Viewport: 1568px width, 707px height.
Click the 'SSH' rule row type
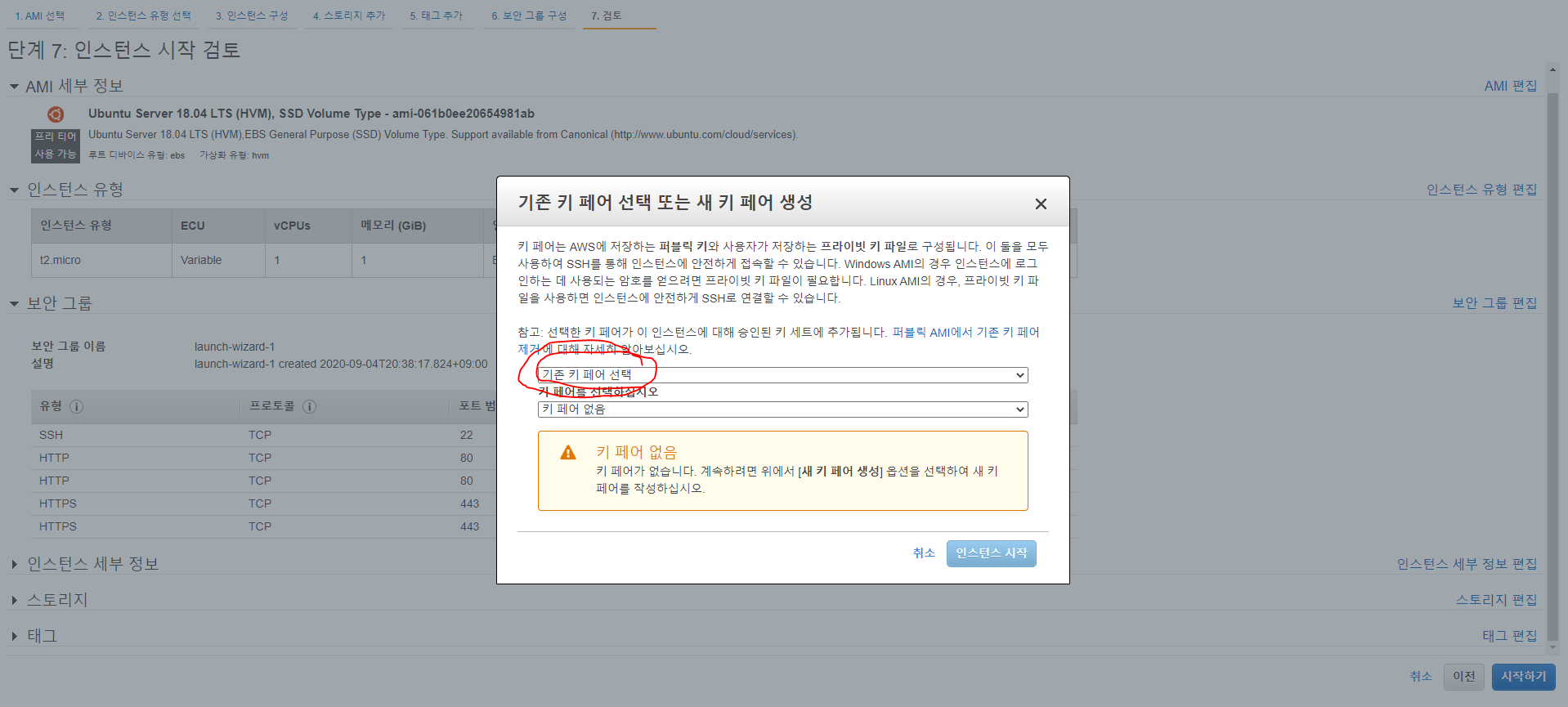[x=51, y=435]
